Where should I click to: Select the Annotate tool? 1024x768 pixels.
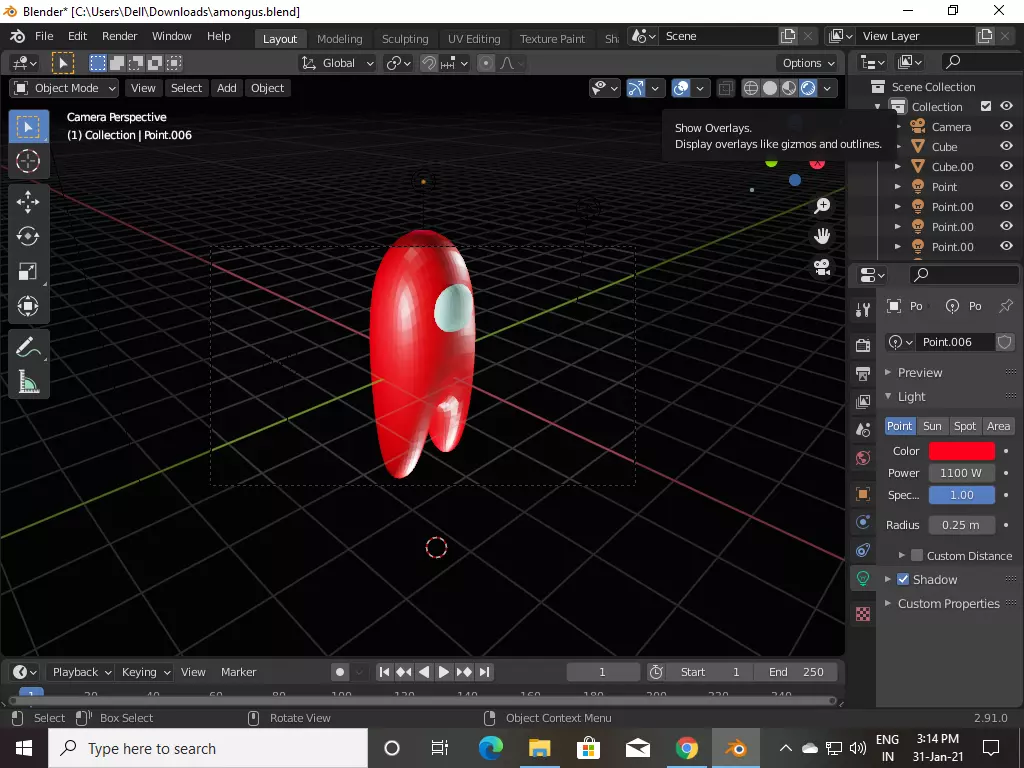[28, 347]
